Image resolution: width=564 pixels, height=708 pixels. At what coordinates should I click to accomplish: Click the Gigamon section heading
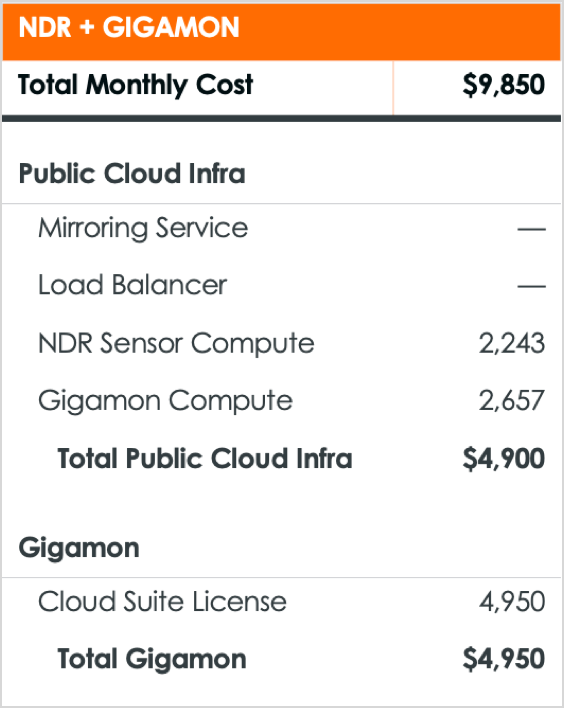point(79,549)
